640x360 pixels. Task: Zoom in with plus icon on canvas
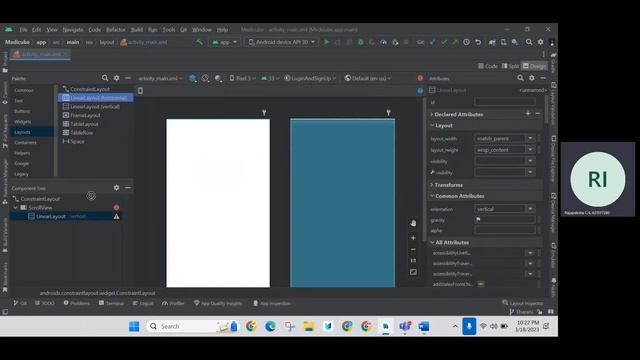(x=413, y=238)
